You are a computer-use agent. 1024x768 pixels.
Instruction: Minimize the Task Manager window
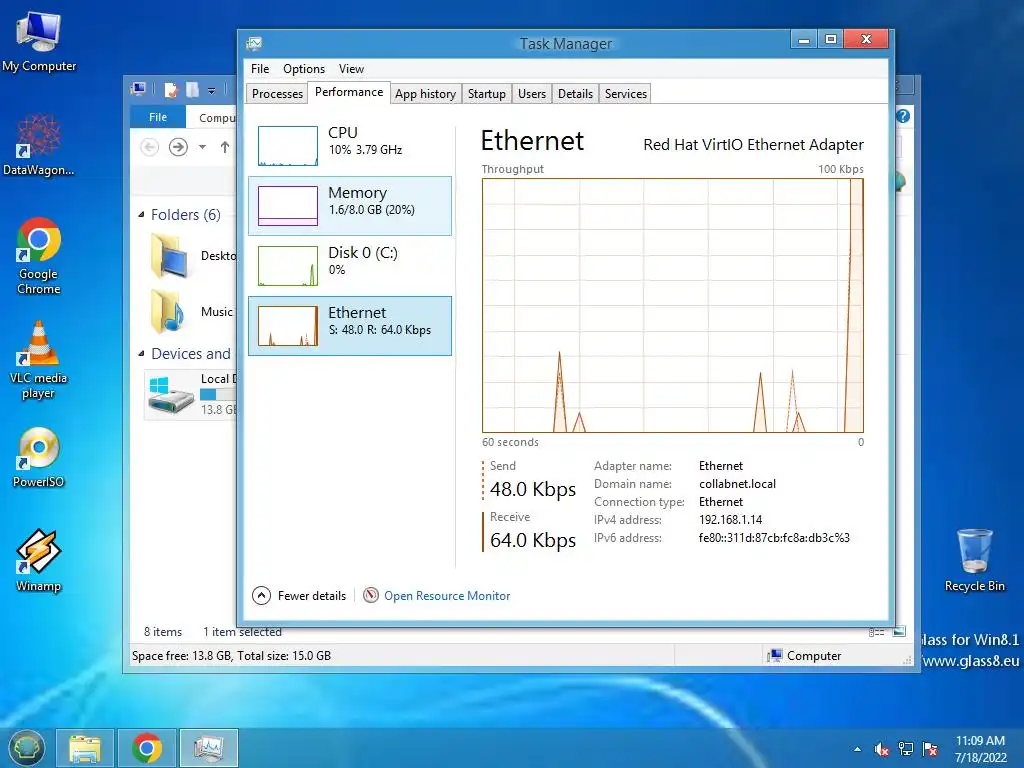[804, 39]
